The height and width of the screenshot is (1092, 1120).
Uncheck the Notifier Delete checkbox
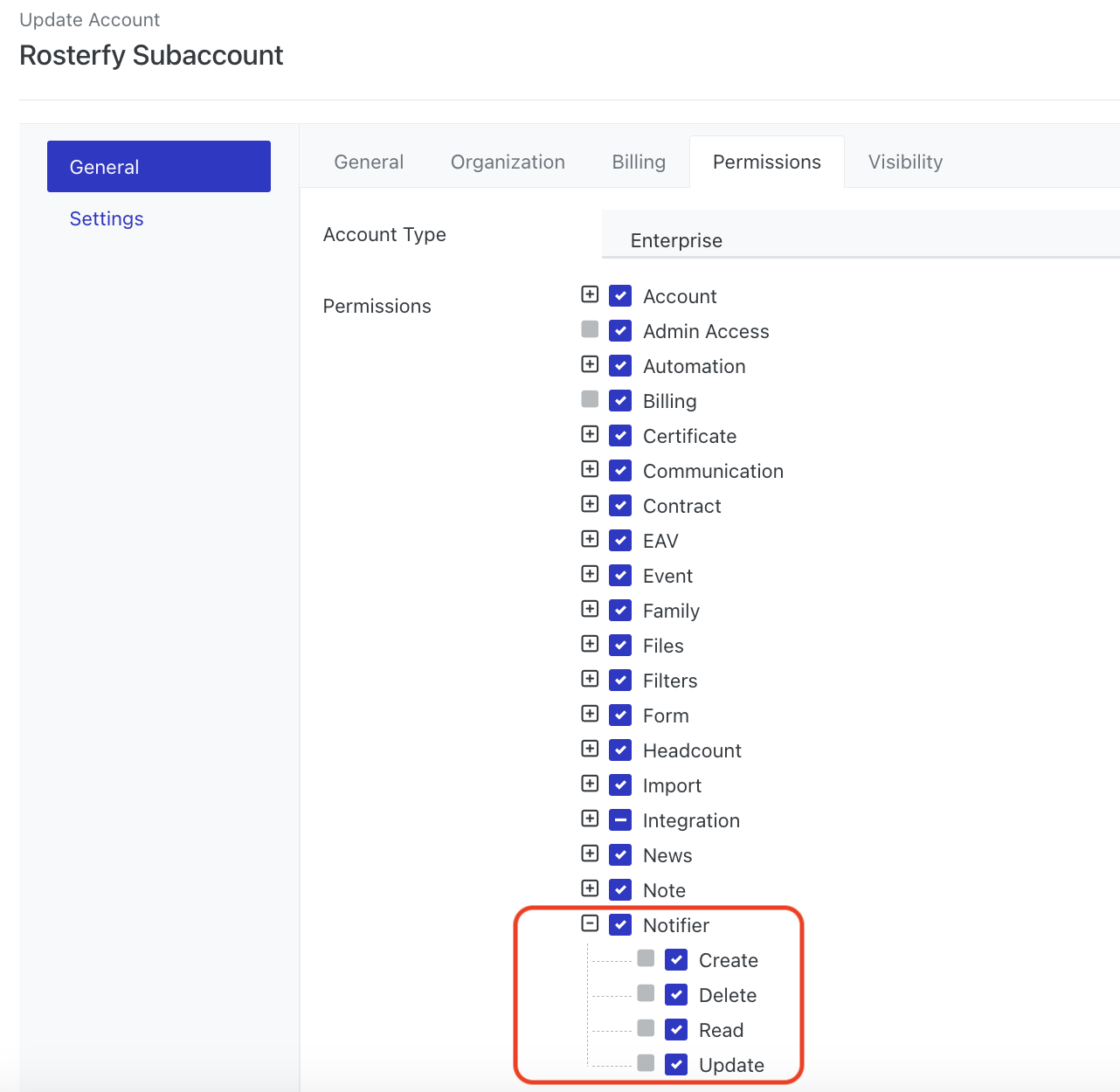676,994
